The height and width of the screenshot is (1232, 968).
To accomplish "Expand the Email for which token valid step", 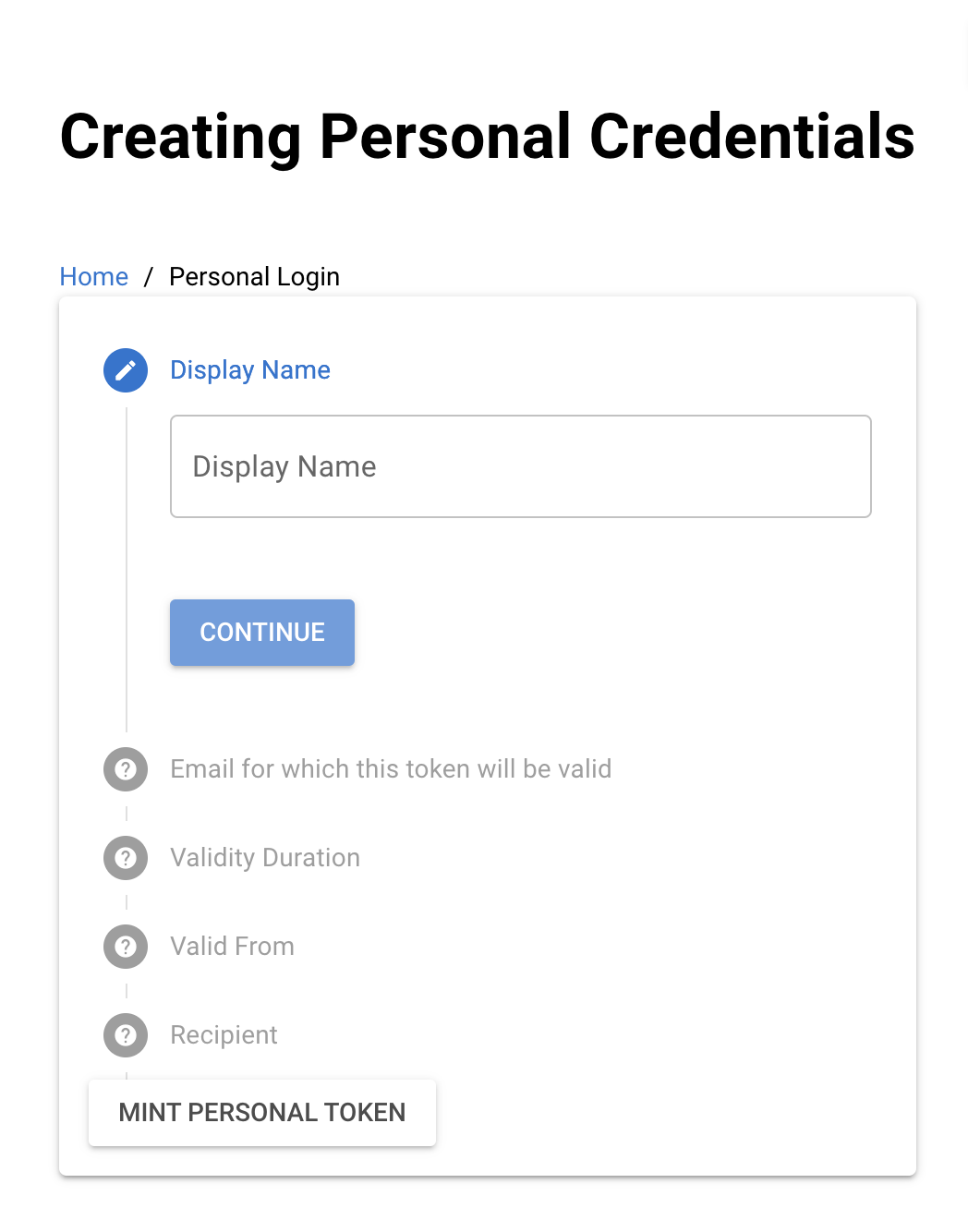I will pos(391,769).
